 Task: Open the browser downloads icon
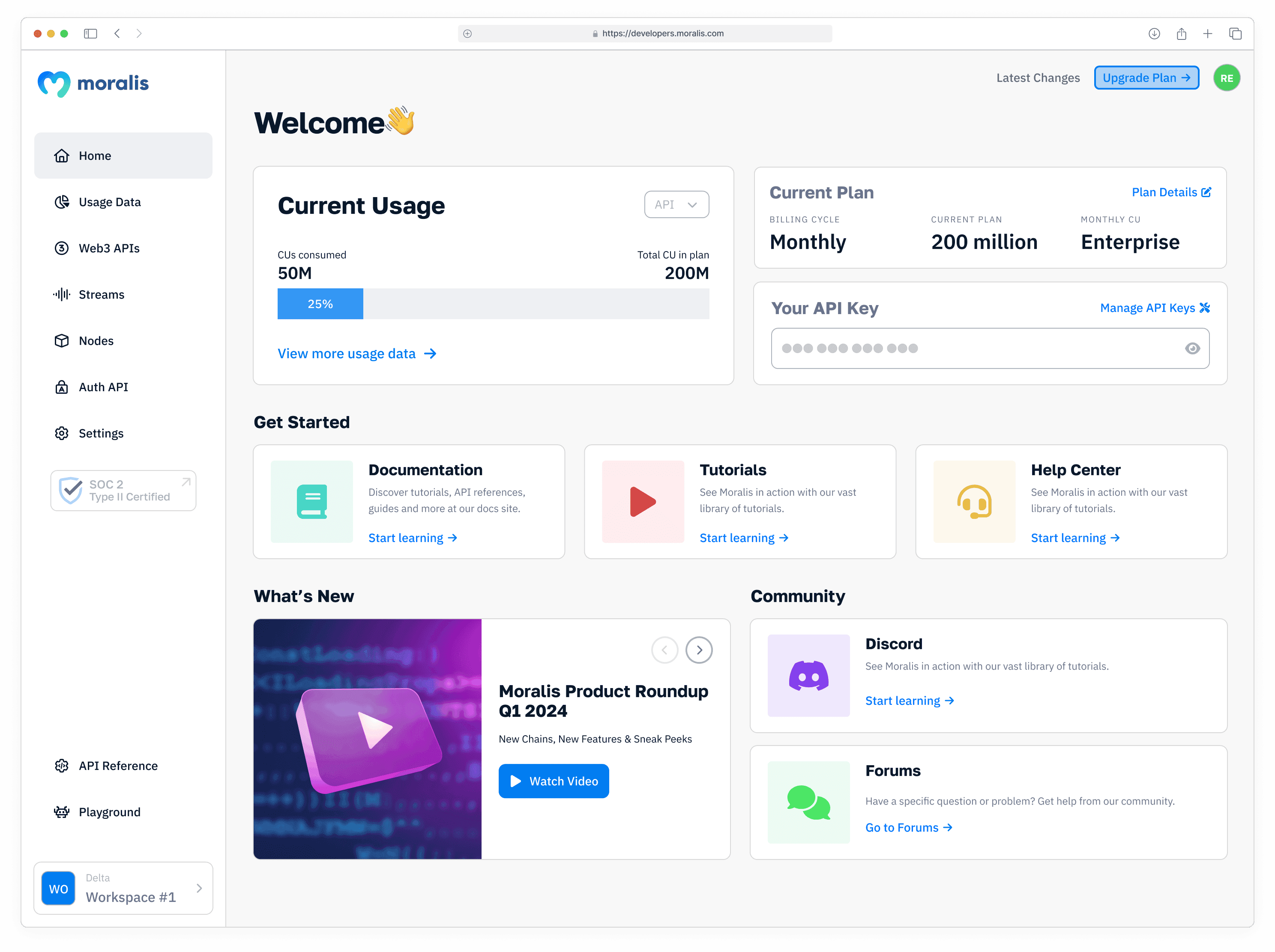pos(1153,33)
